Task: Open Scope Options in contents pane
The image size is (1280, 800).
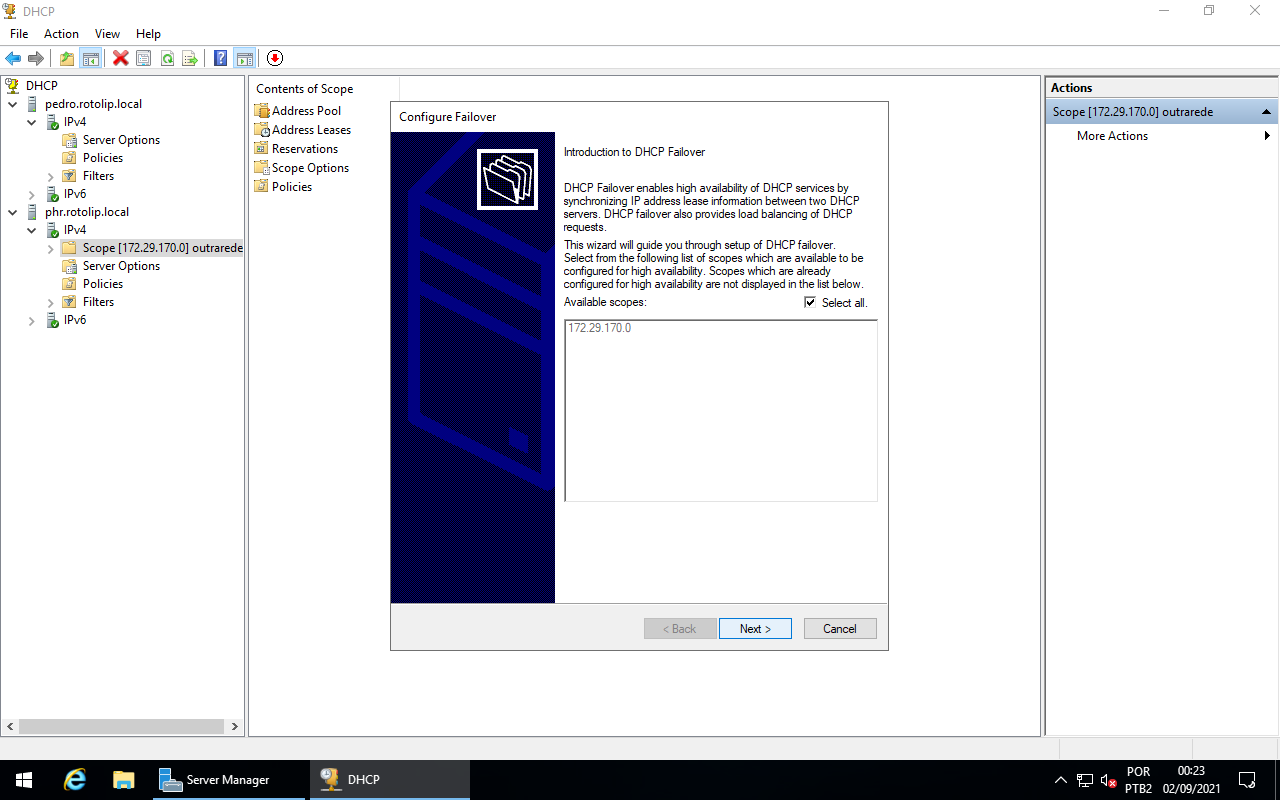Action: click(310, 167)
